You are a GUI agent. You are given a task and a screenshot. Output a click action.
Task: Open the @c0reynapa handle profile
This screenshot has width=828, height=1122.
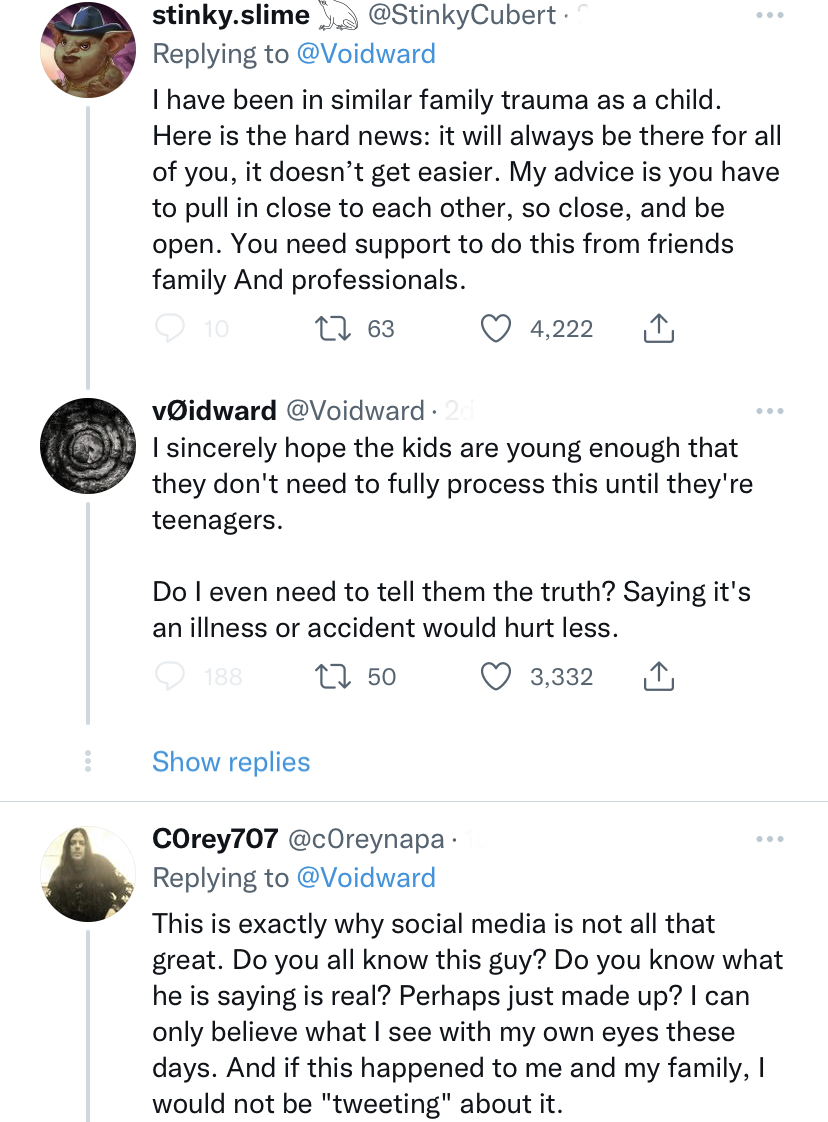click(x=366, y=840)
